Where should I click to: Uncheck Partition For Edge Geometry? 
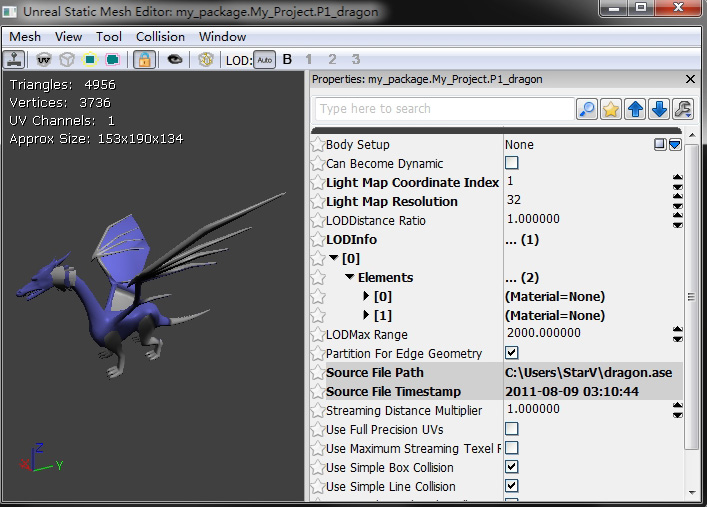pyautogui.click(x=512, y=353)
